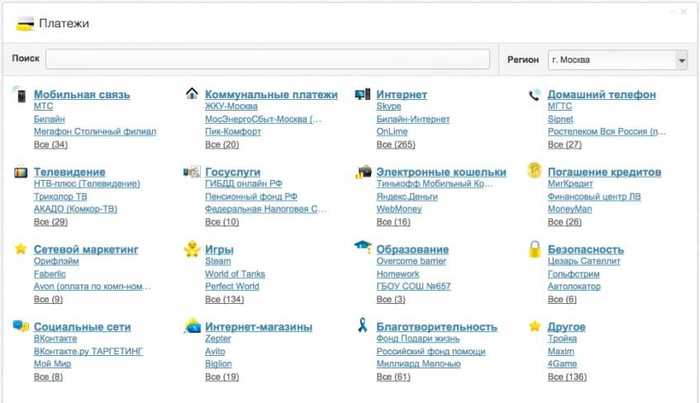Select the Steam games link
Image resolution: width=700 pixels, height=403 pixels.
click(218, 261)
